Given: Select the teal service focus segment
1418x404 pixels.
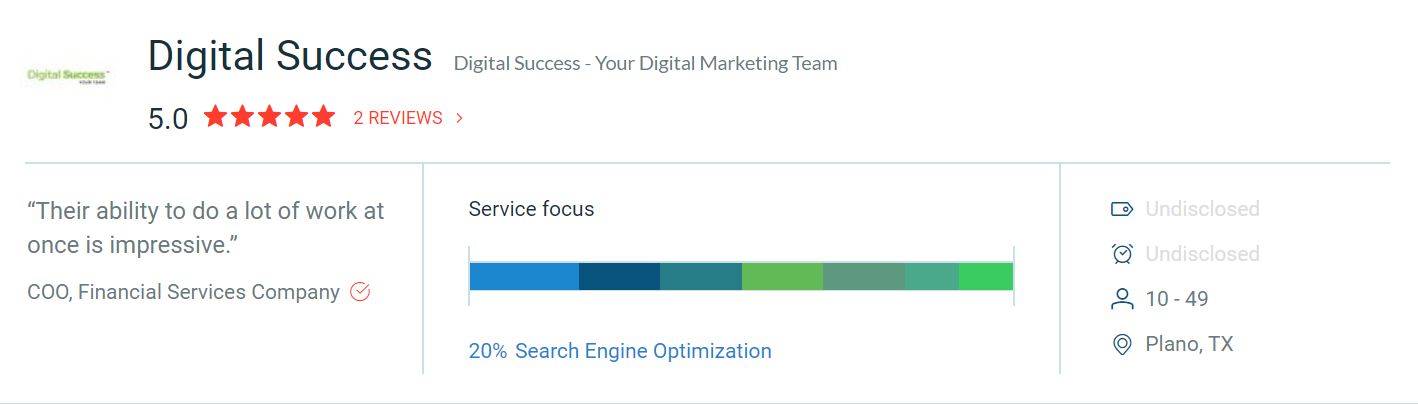Looking at the screenshot, I should click(x=701, y=276).
